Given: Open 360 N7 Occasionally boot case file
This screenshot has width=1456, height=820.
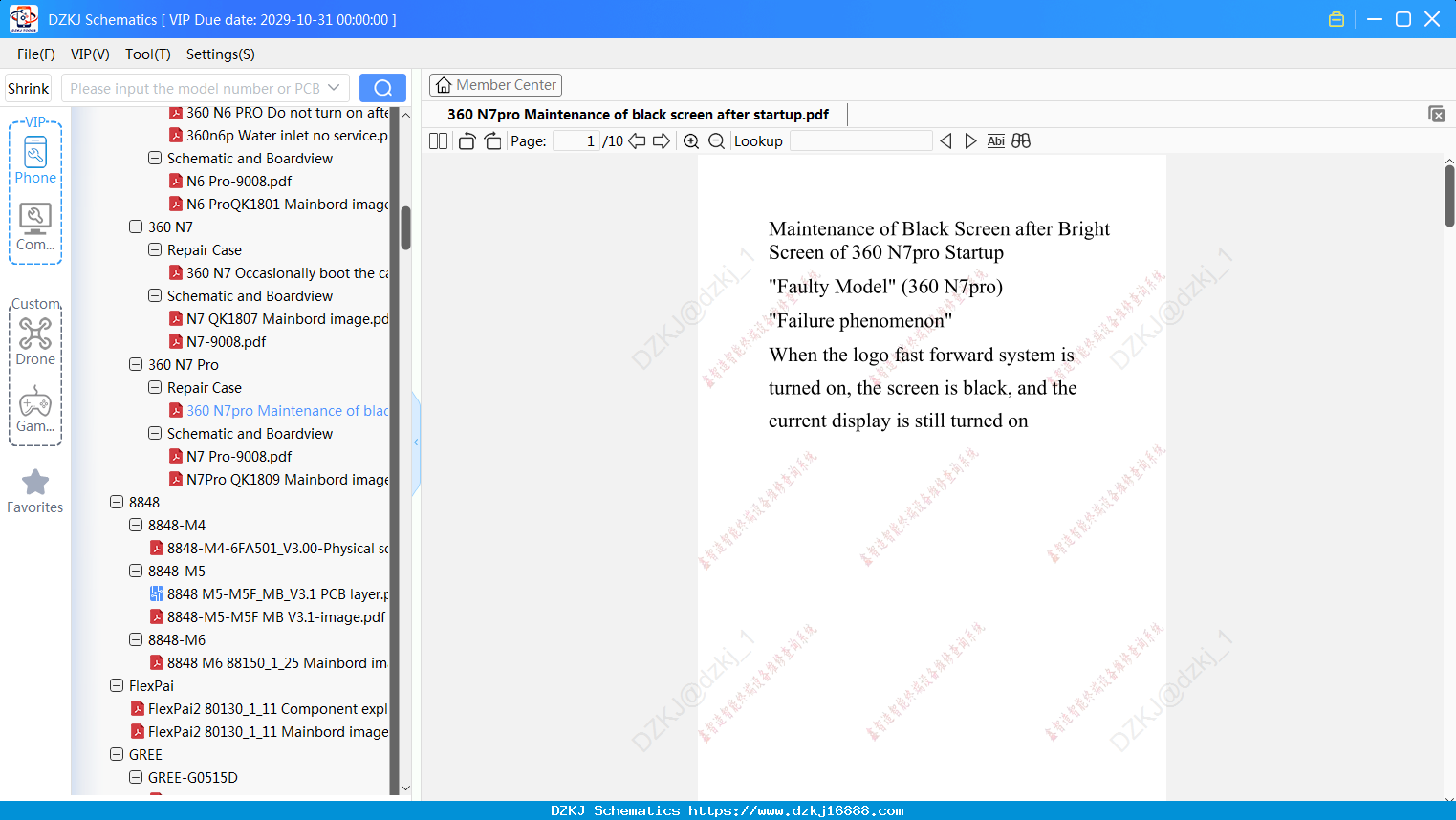Looking at the screenshot, I should (x=279, y=272).
